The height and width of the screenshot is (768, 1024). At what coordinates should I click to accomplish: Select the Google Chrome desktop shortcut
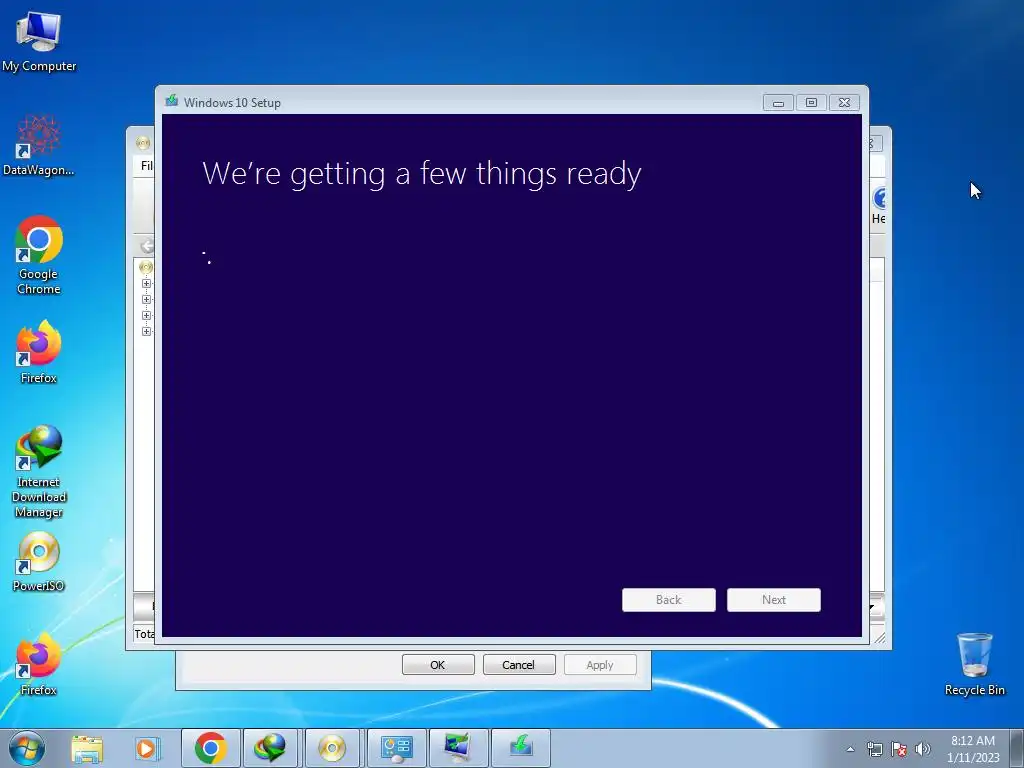[x=39, y=255]
